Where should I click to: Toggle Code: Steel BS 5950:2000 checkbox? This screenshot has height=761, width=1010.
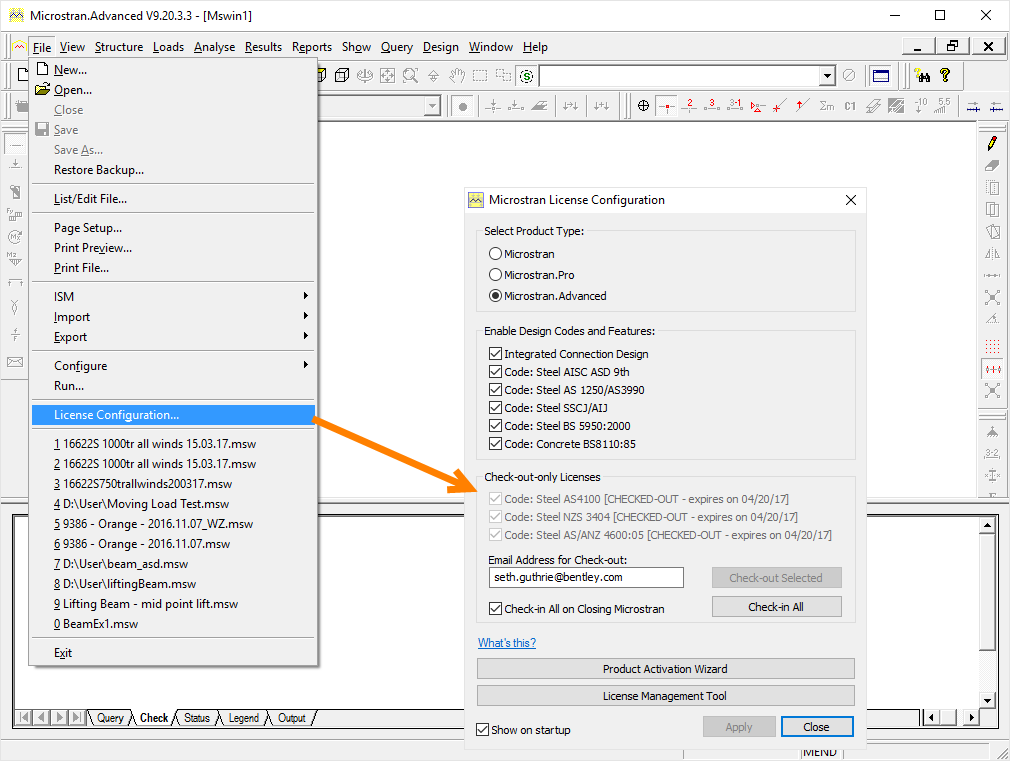pos(495,426)
